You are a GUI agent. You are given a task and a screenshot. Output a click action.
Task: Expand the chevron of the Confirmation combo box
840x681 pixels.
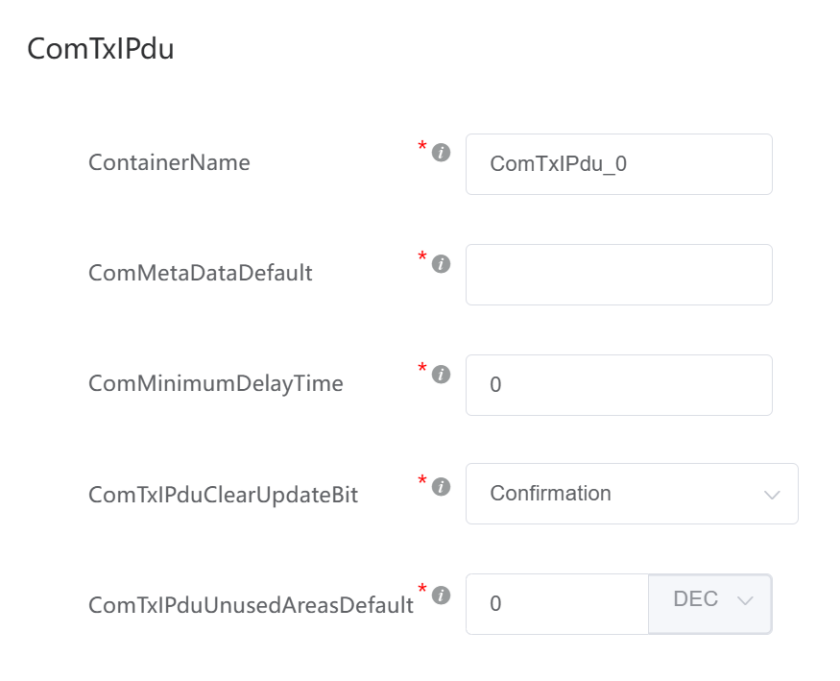pos(772,495)
